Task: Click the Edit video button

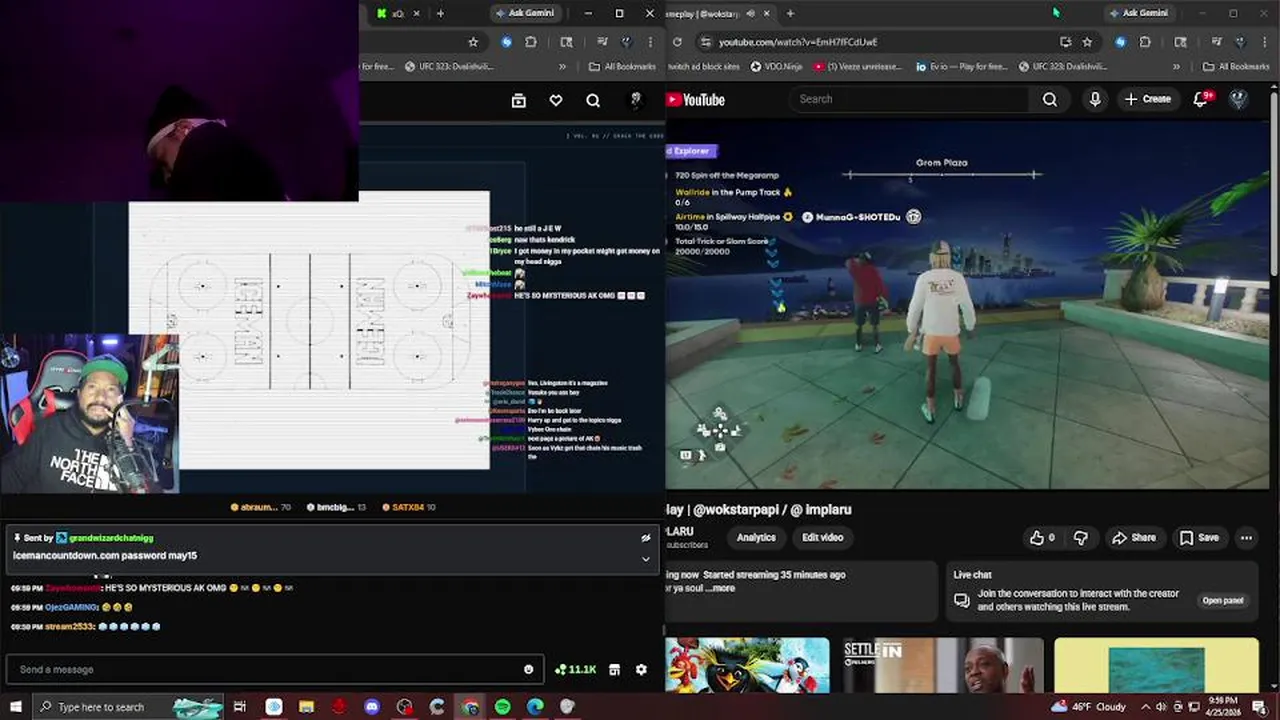Action: pyautogui.click(x=823, y=538)
